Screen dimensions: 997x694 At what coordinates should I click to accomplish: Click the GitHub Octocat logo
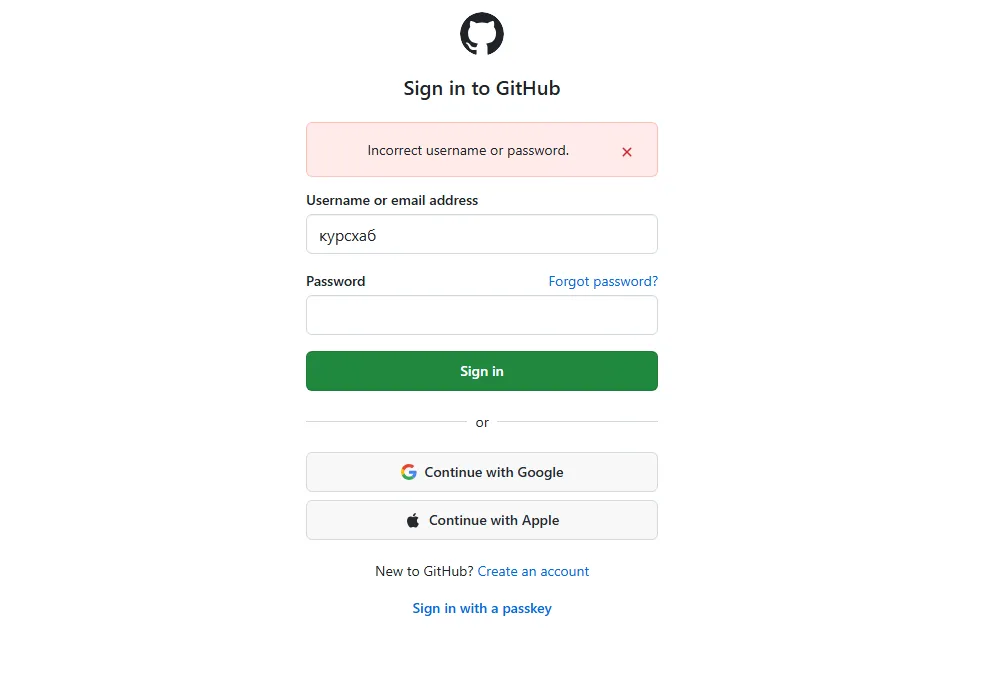482,34
